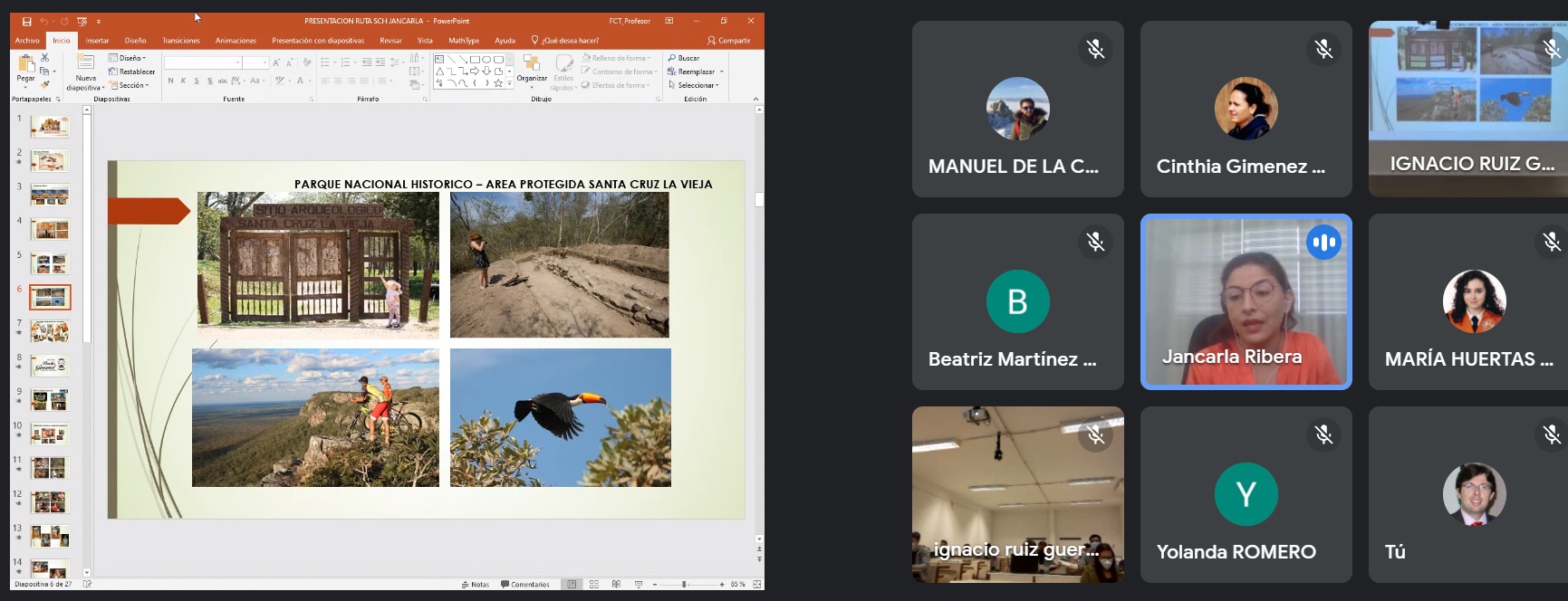Choose the right arrow shape

pyautogui.click(x=475, y=71)
